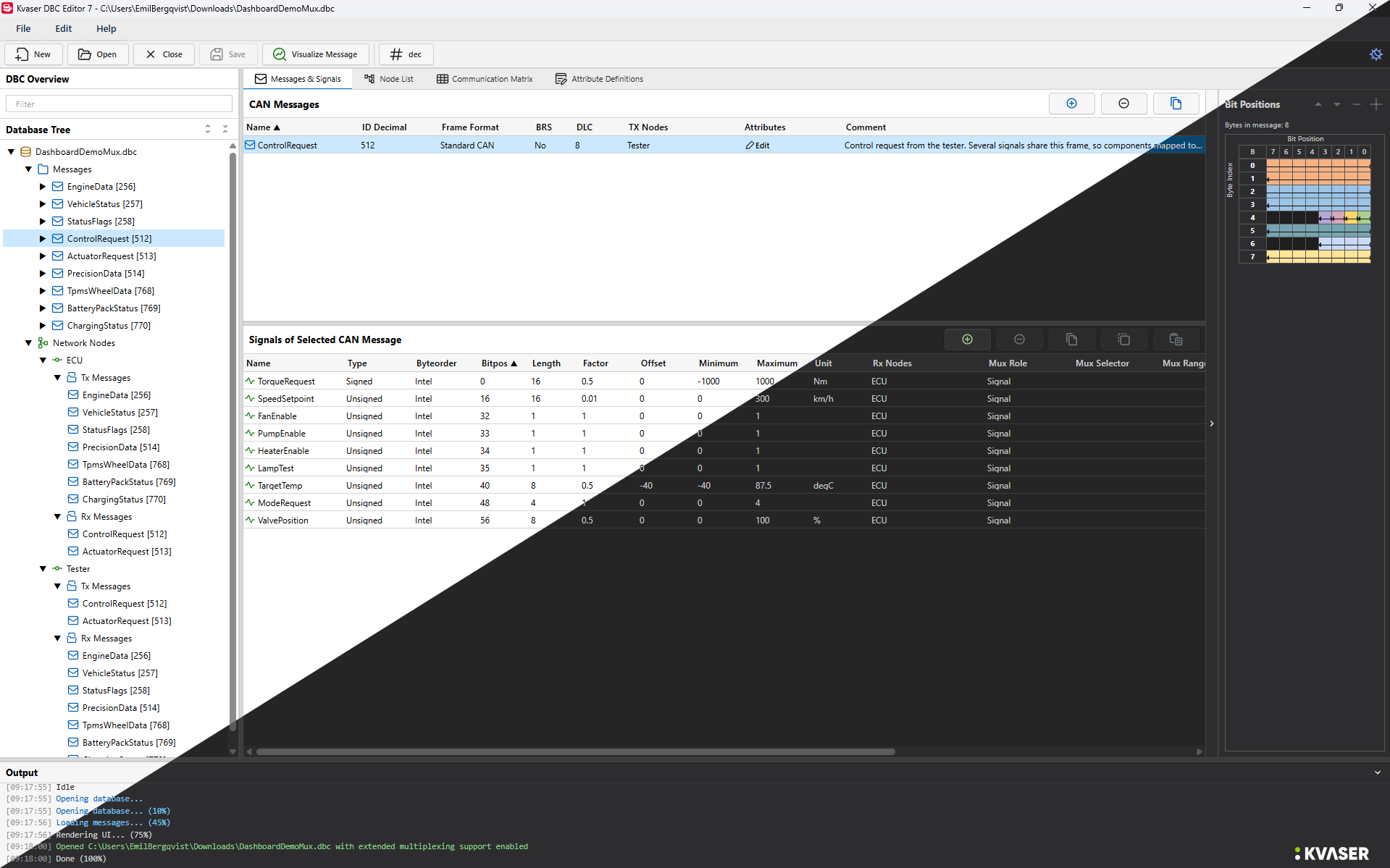Expand the ControlRequest [512] tree node
This screenshot has height=868, width=1390.
coord(43,239)
